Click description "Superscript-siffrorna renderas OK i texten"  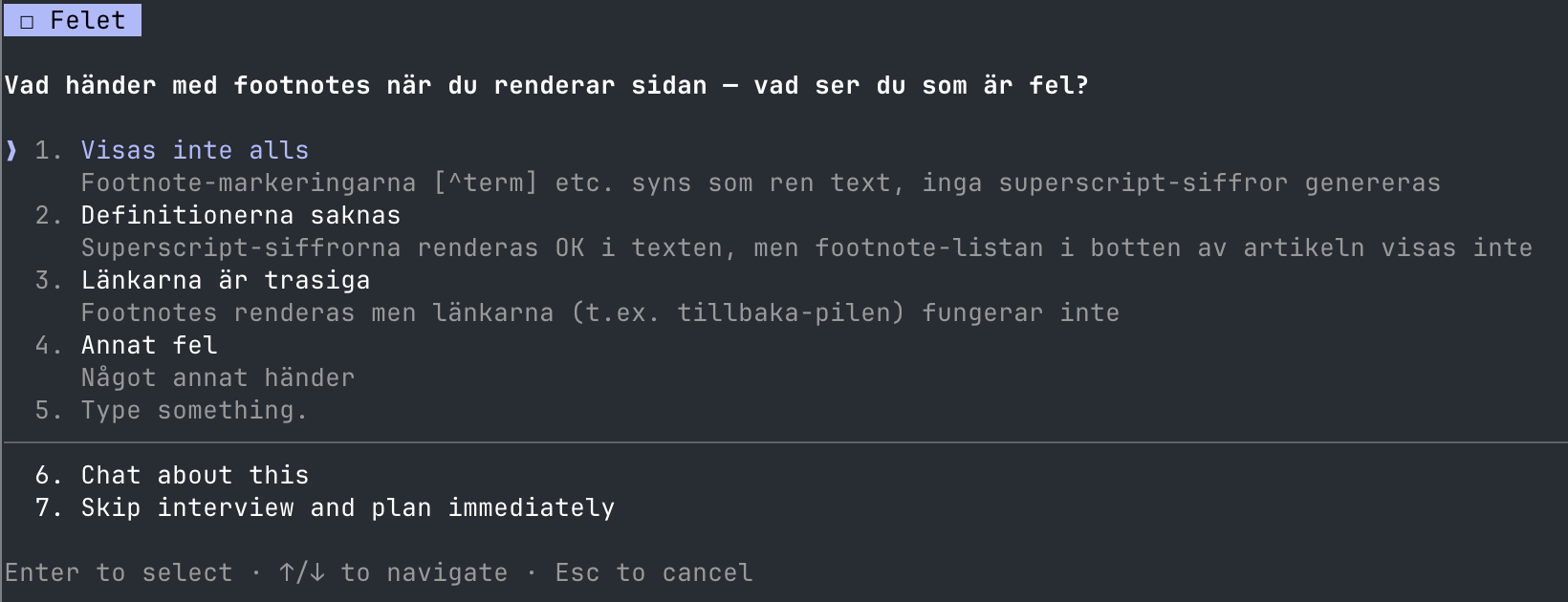pyautogui.click(x=807, y=247)
